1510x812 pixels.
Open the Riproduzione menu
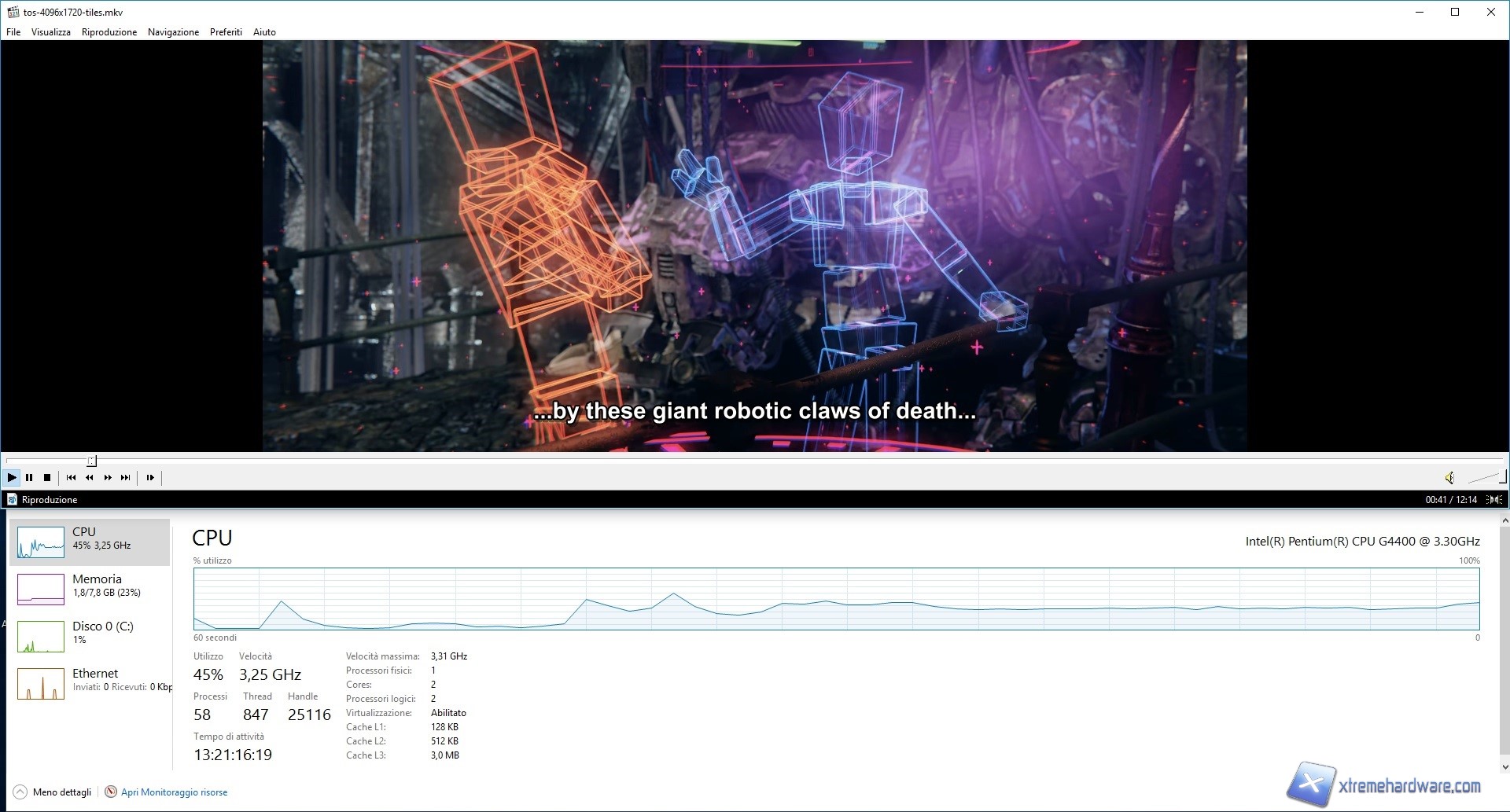point(109,32)
